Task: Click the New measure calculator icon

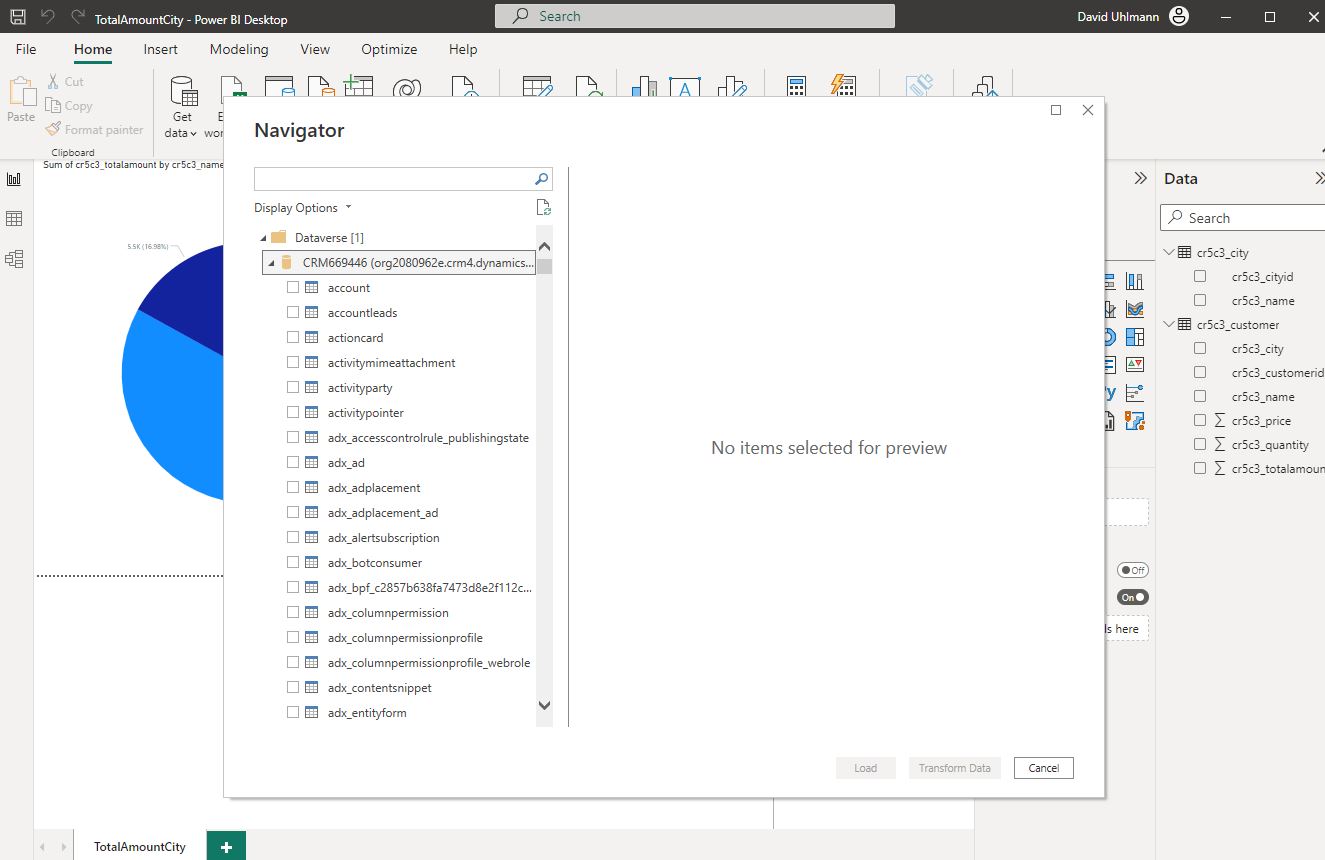Action: 796,87
